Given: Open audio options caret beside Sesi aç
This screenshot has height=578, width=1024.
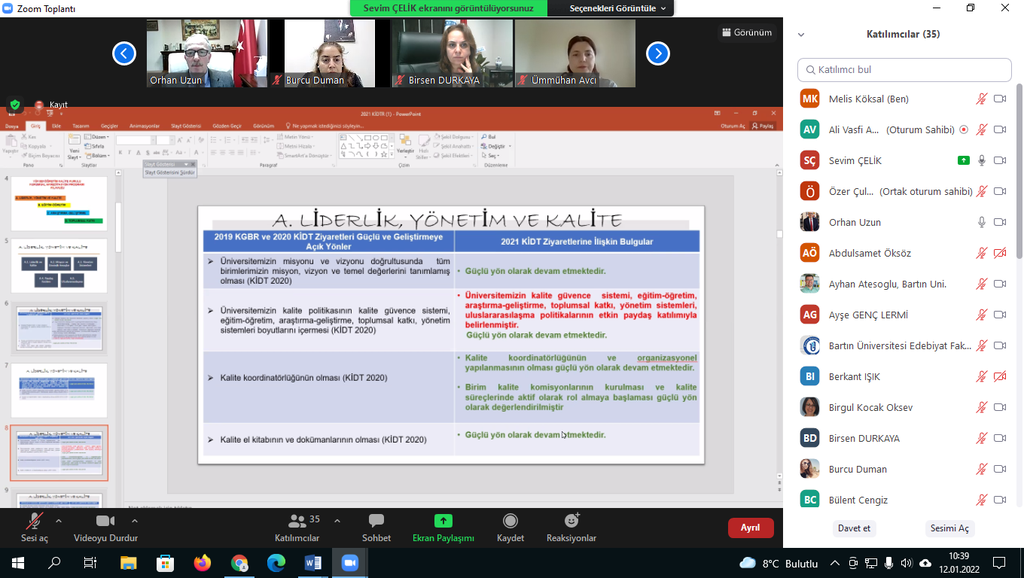Looking at the screenshot, I should [x=58, y=521].
